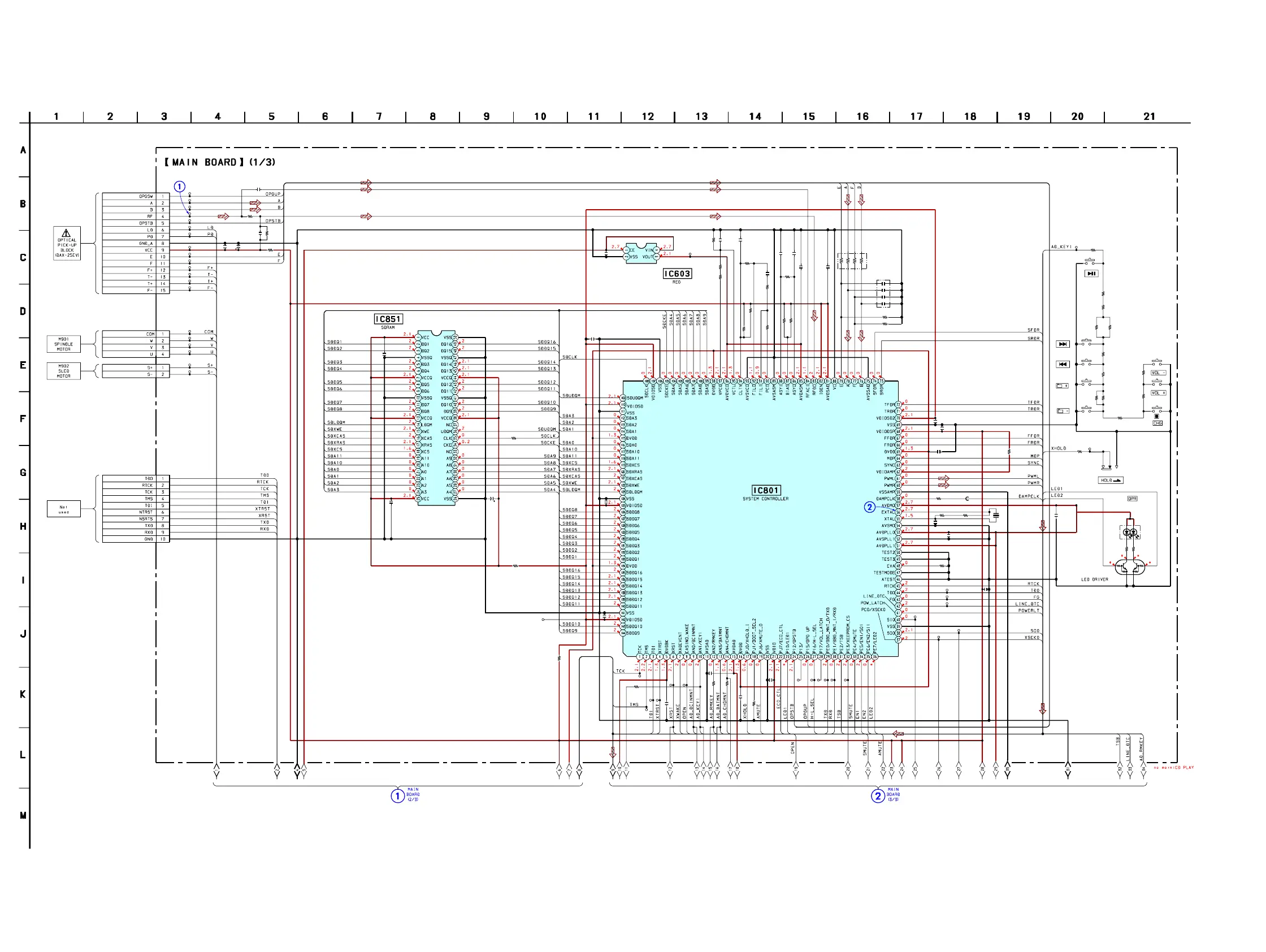1266x952 pixels.
Task: Click the warning triangle on optical pick-up block
Action: click(66, 233)
